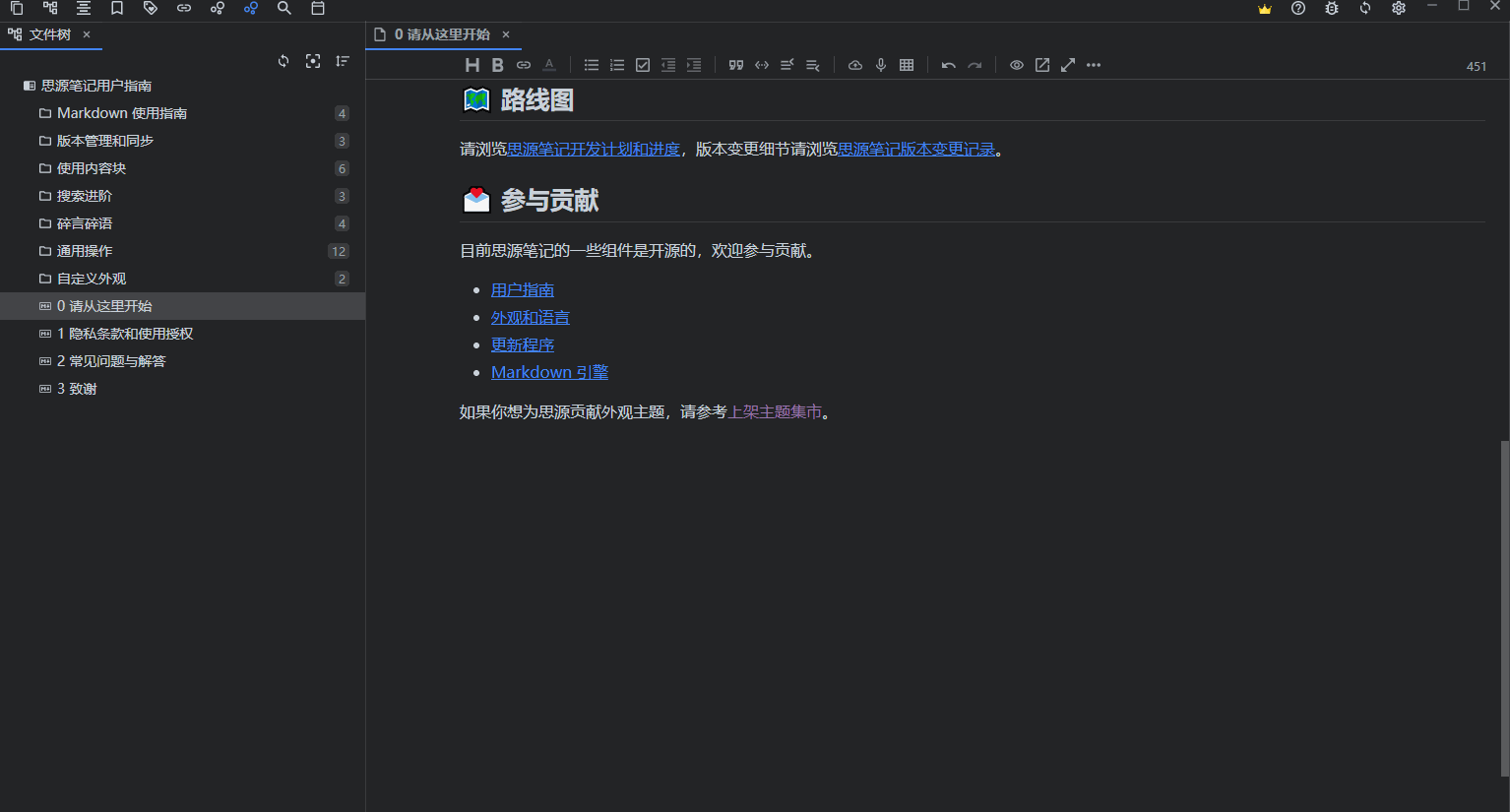Select the bookmark panel icon
This screenshot has width=1510, height=812.
(x=117, y=9)
